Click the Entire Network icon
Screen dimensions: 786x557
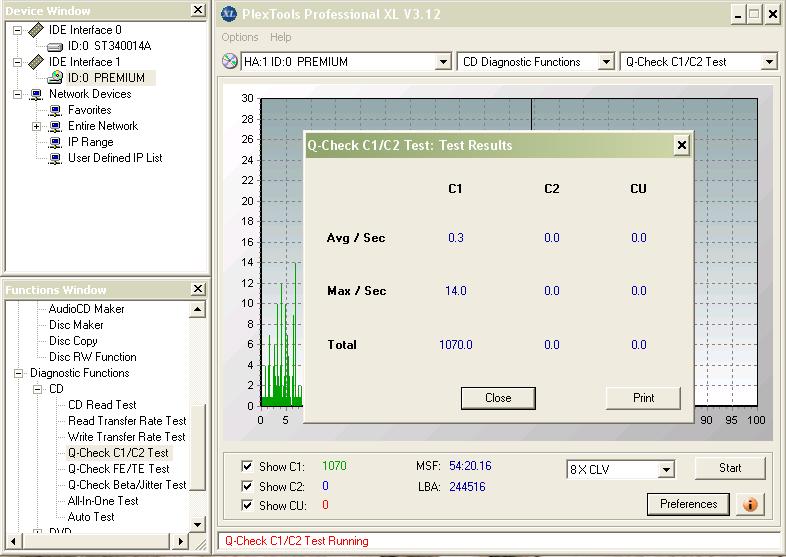(55, 126)
